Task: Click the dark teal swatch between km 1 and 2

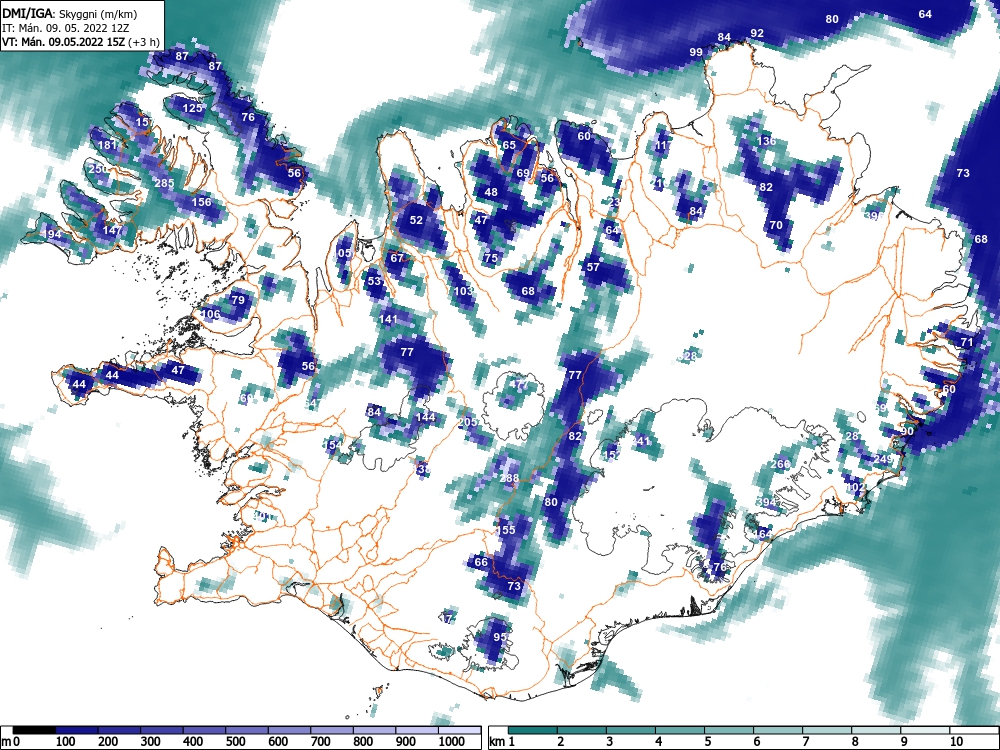Action: (x=534, y=730)
